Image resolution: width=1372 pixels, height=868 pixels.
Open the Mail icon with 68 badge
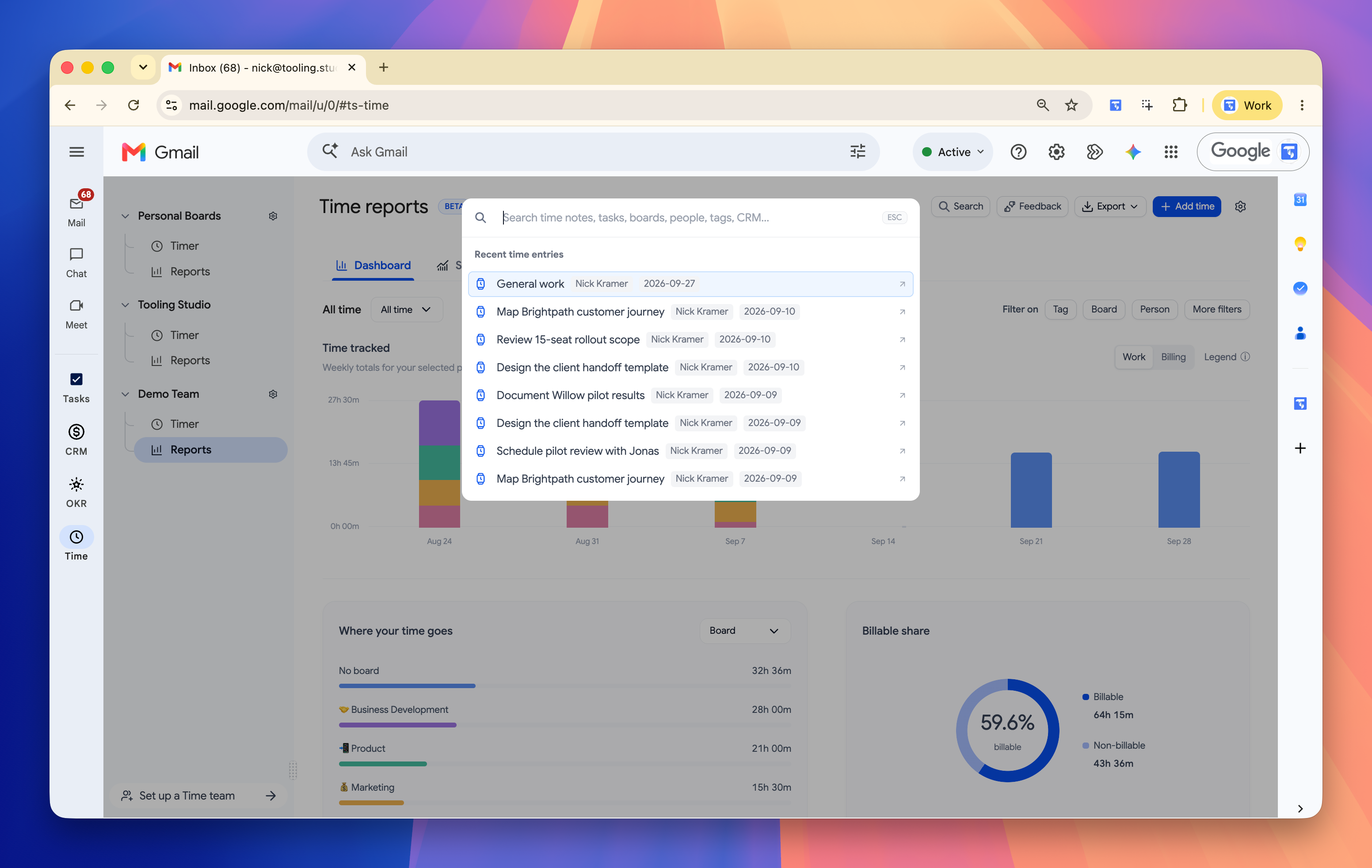[76, 204]
